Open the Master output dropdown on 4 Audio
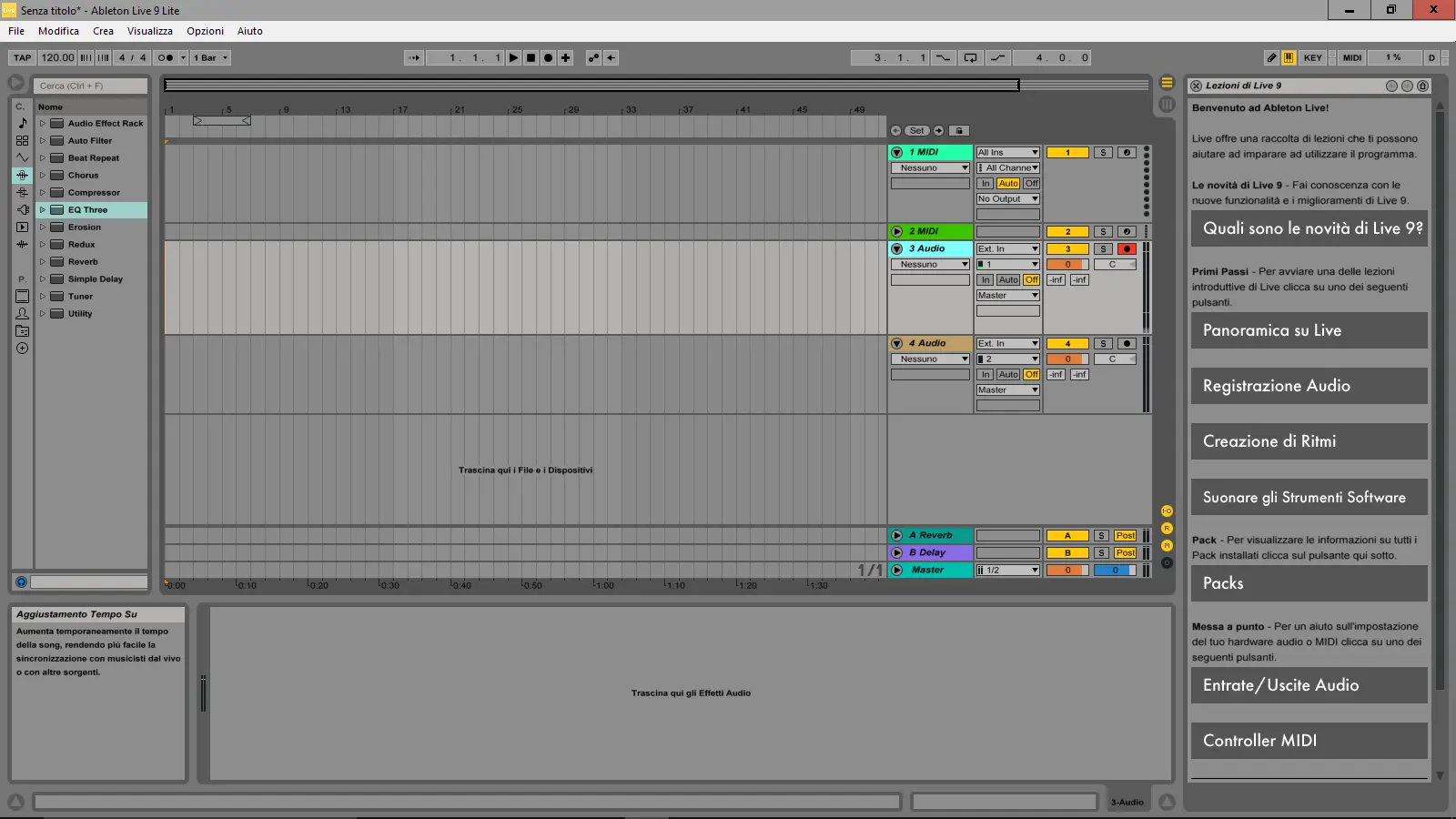Screen dimensions: 1456x819 (x=1007, y=389)
